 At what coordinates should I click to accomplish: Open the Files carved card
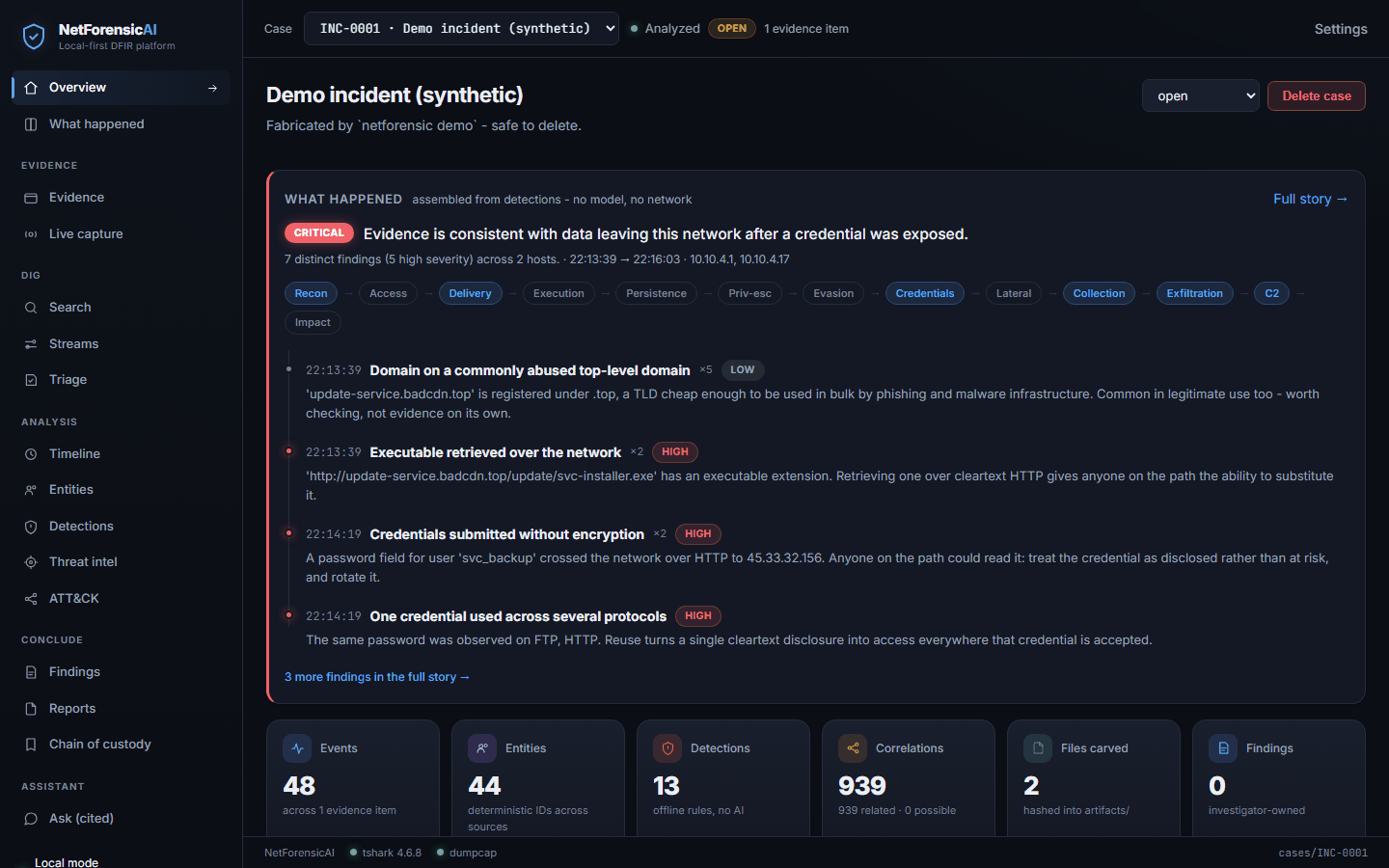(1092, 778)
